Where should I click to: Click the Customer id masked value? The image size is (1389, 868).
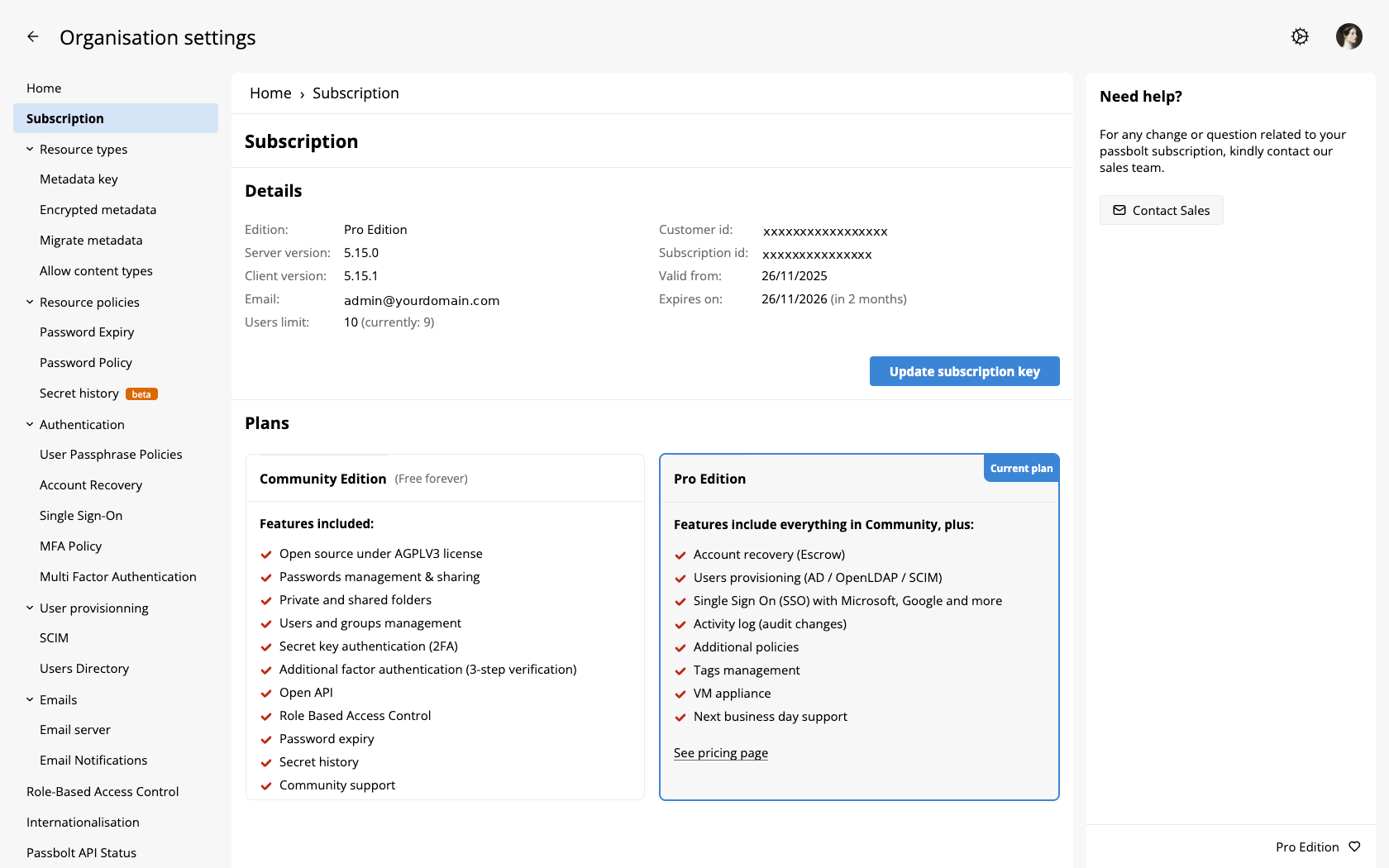pyautogui.click(x=825, y=231)
